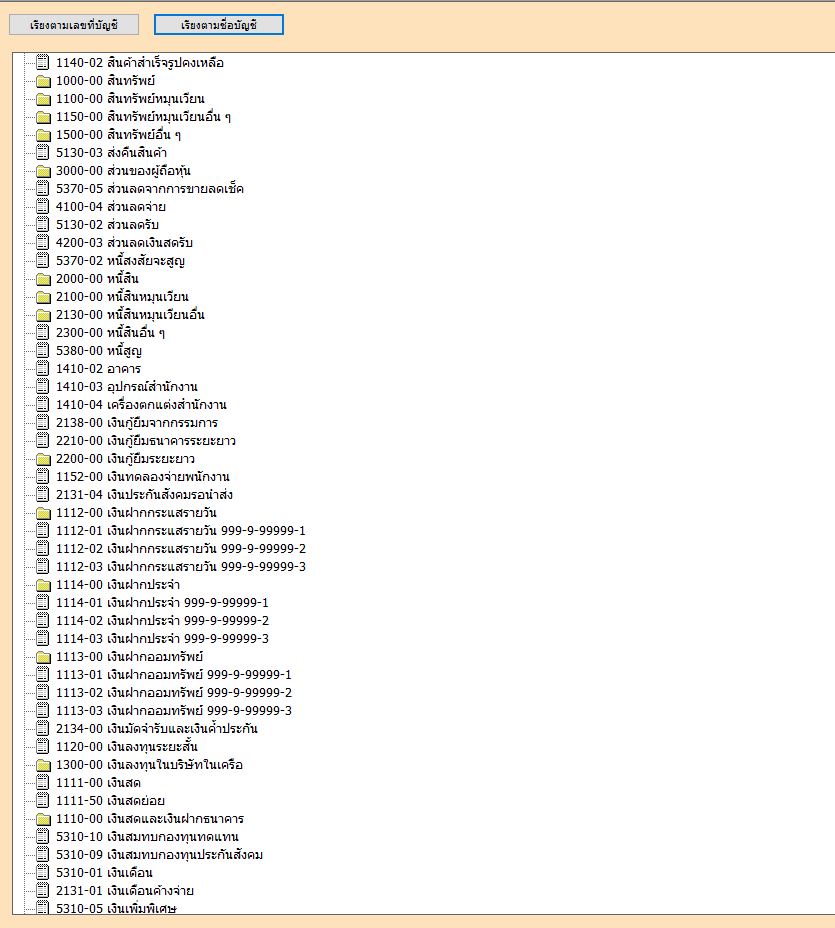Choose 2210-00 เงินกู้ยืมธนาคารระยะยาว entry
The image size is (835, 928).
pyautogui.click(x=145, y=441)
